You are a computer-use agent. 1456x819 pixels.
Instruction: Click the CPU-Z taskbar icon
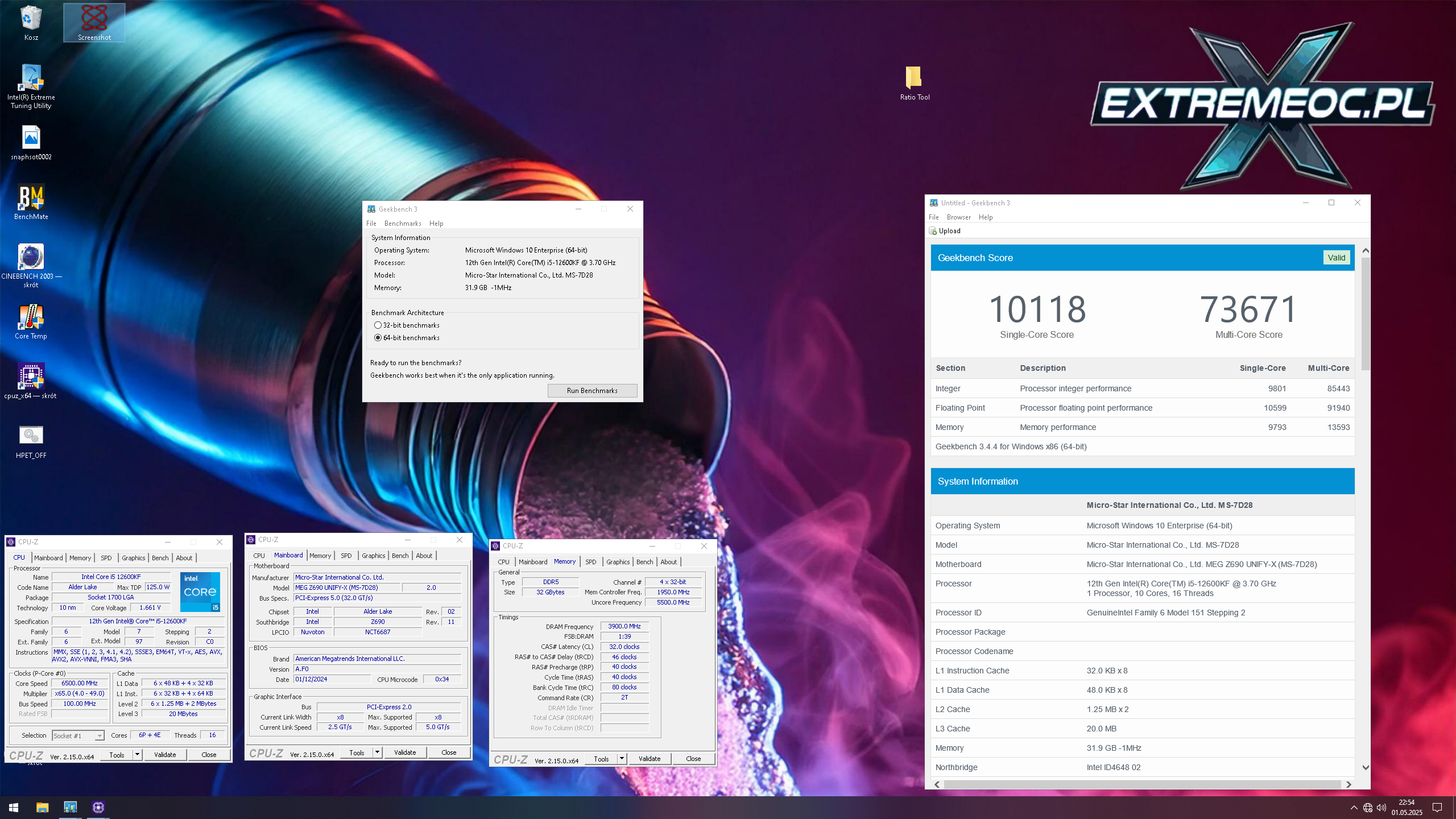point(98,808)
